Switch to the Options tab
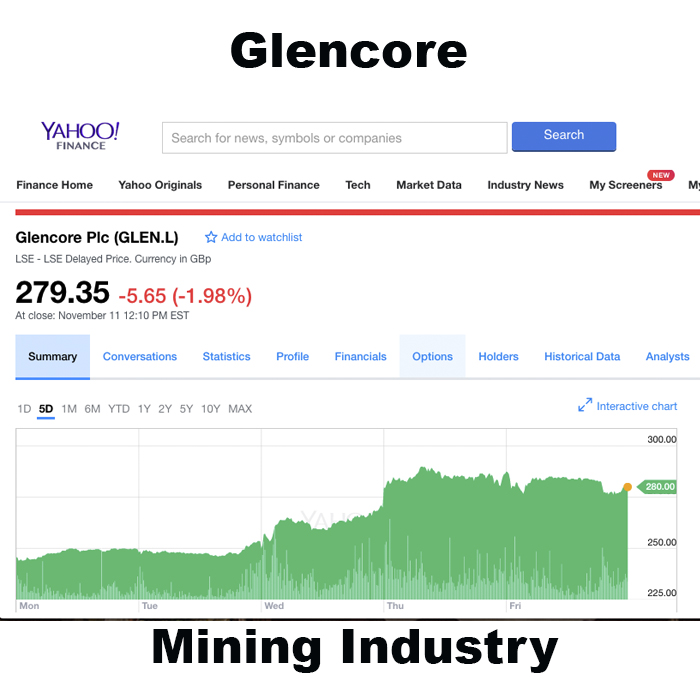This screenshot has height=700, width=700. [x=432, y=357]
